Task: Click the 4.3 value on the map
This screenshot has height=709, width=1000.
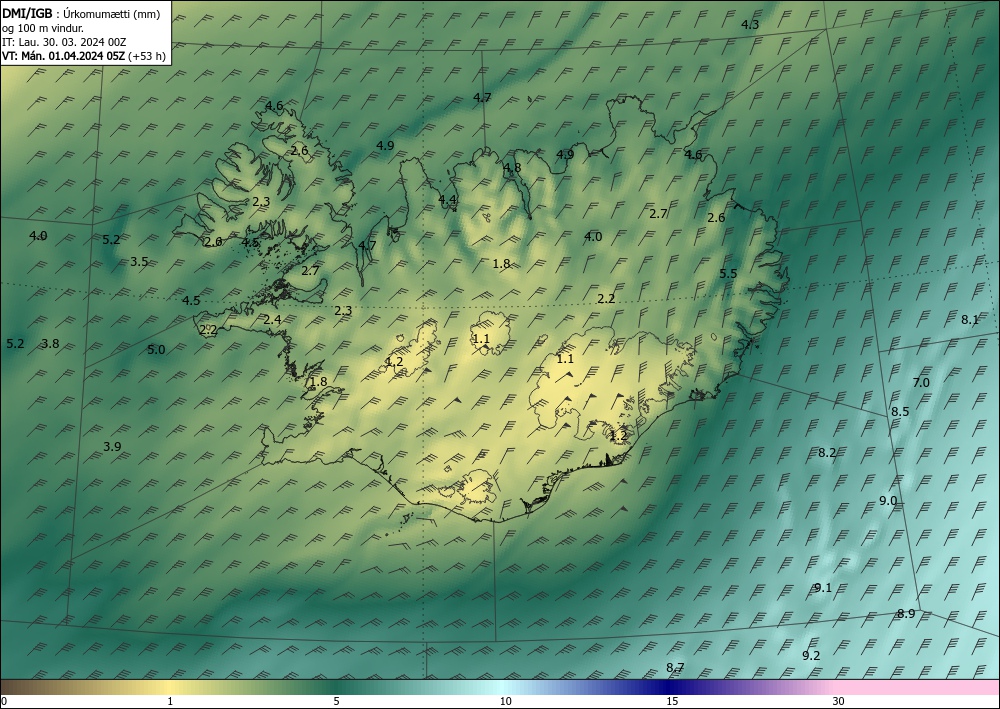Action: (750, 25)
